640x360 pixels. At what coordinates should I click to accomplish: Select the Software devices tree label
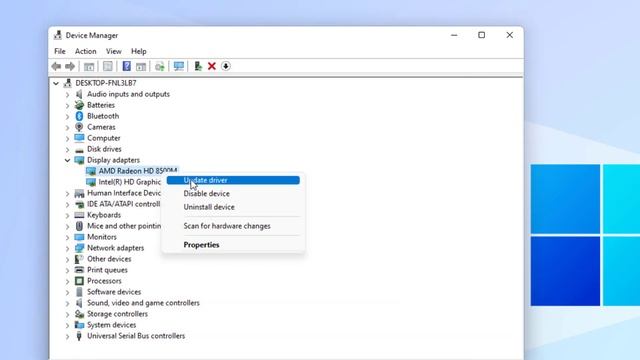pos(114,292)
